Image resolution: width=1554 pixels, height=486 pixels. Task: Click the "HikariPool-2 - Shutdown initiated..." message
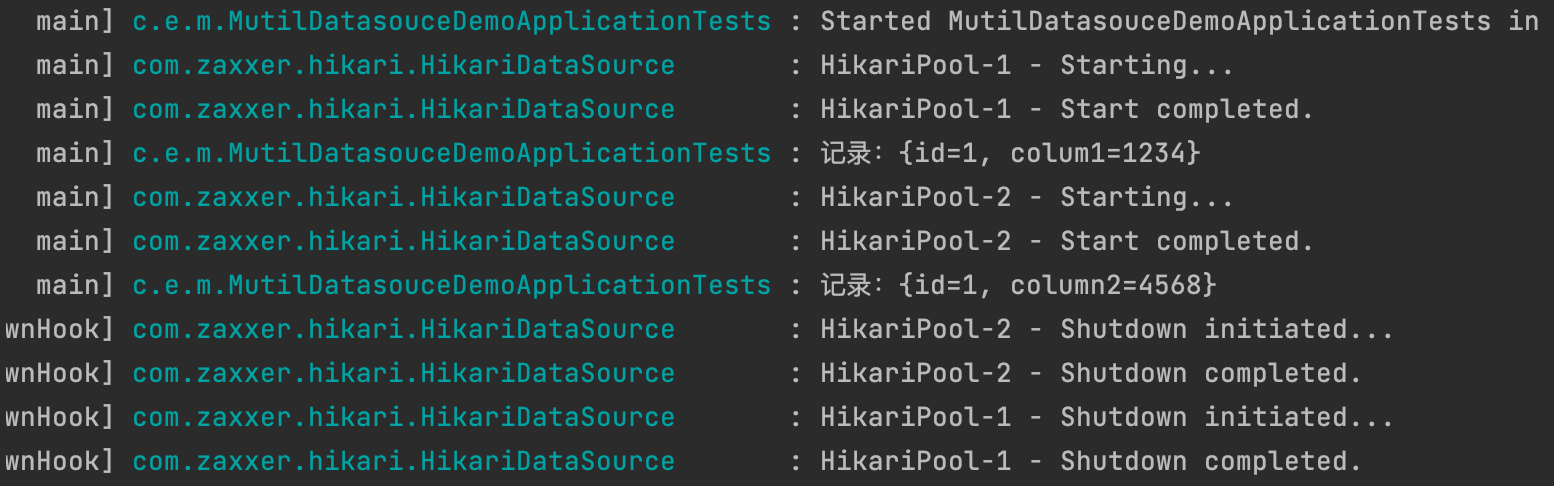point(1106,329)
